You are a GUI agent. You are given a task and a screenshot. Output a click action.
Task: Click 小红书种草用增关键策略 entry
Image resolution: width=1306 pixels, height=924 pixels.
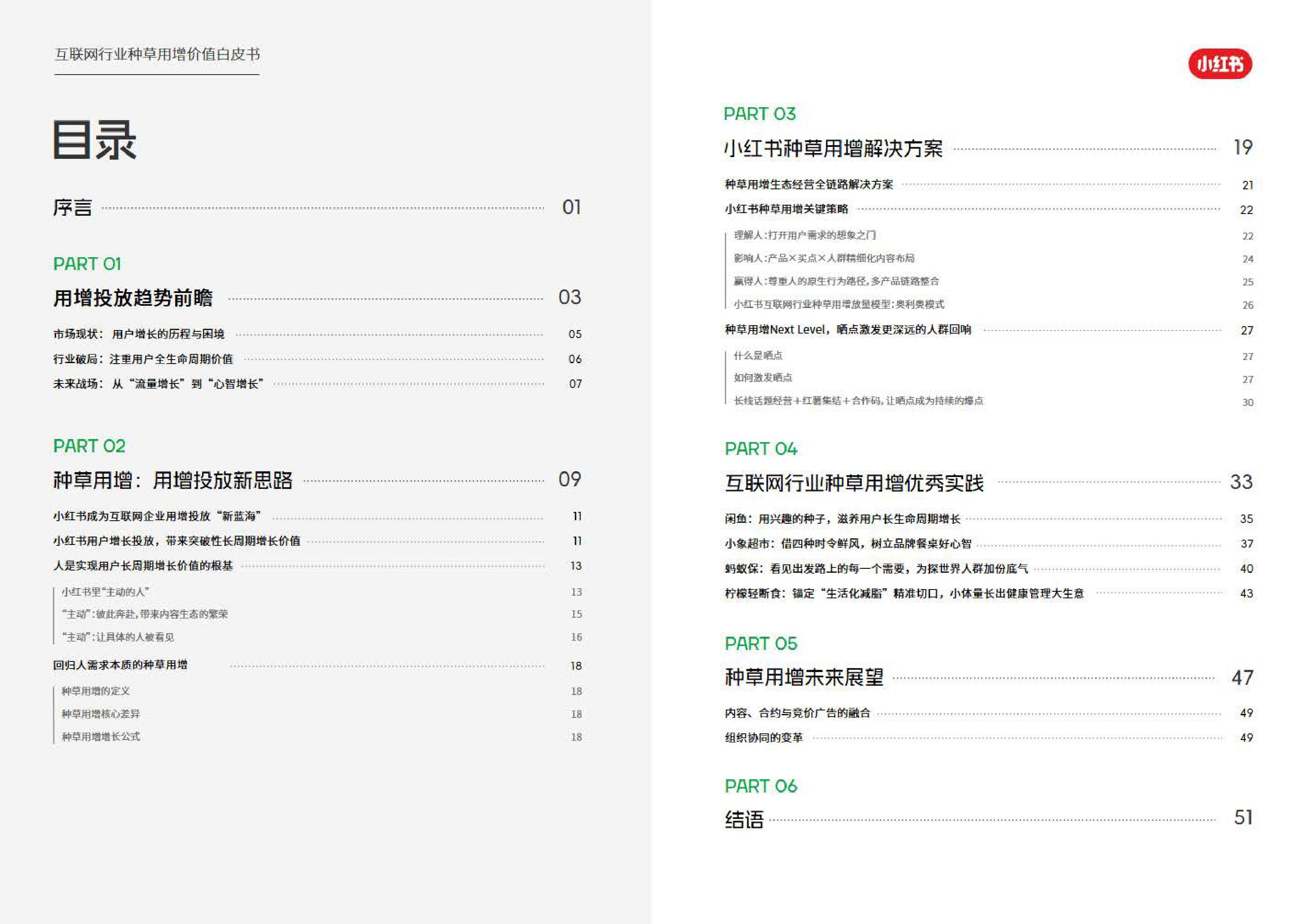[786, 210]
